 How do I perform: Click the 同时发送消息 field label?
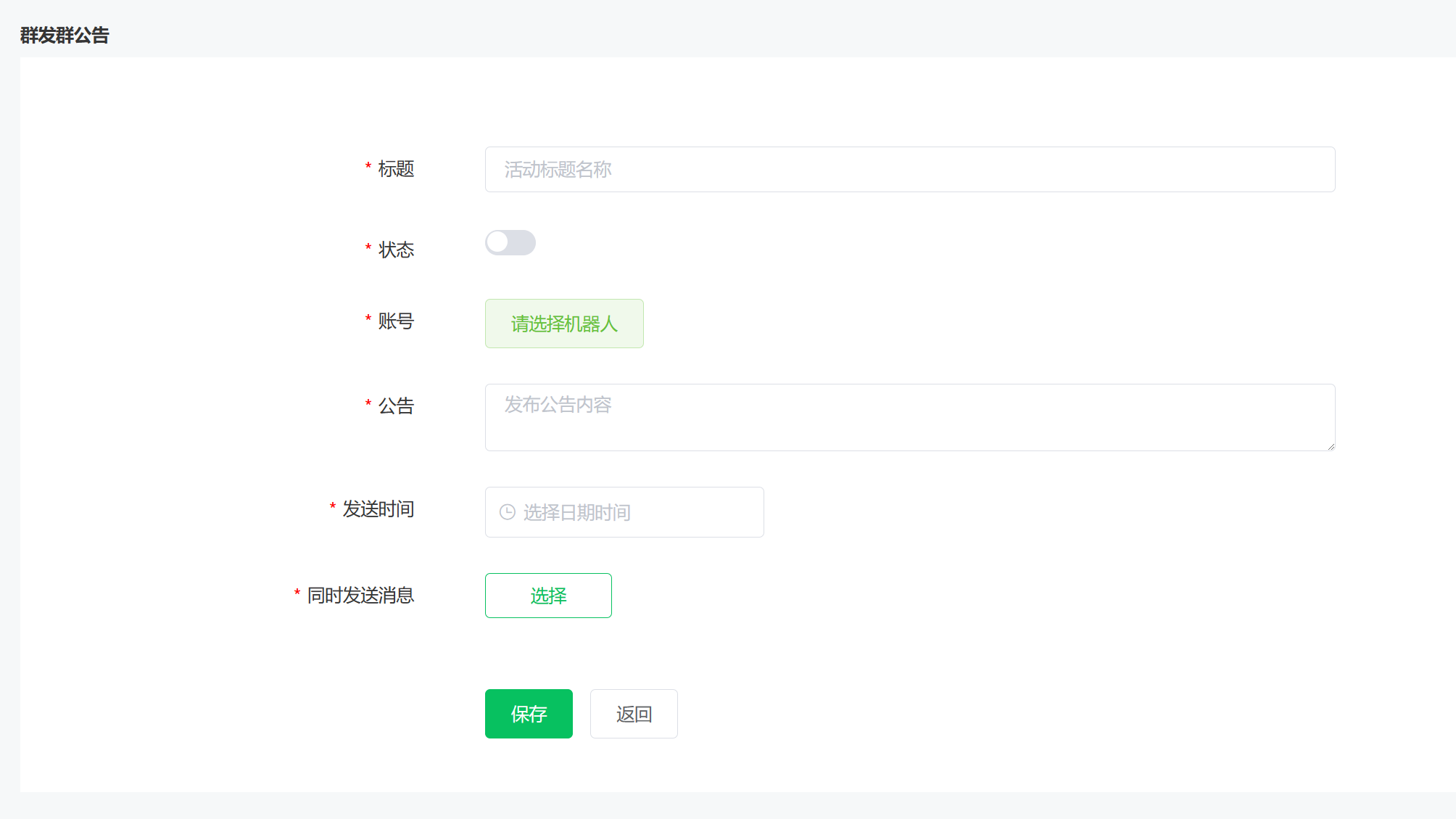(360, 596)
